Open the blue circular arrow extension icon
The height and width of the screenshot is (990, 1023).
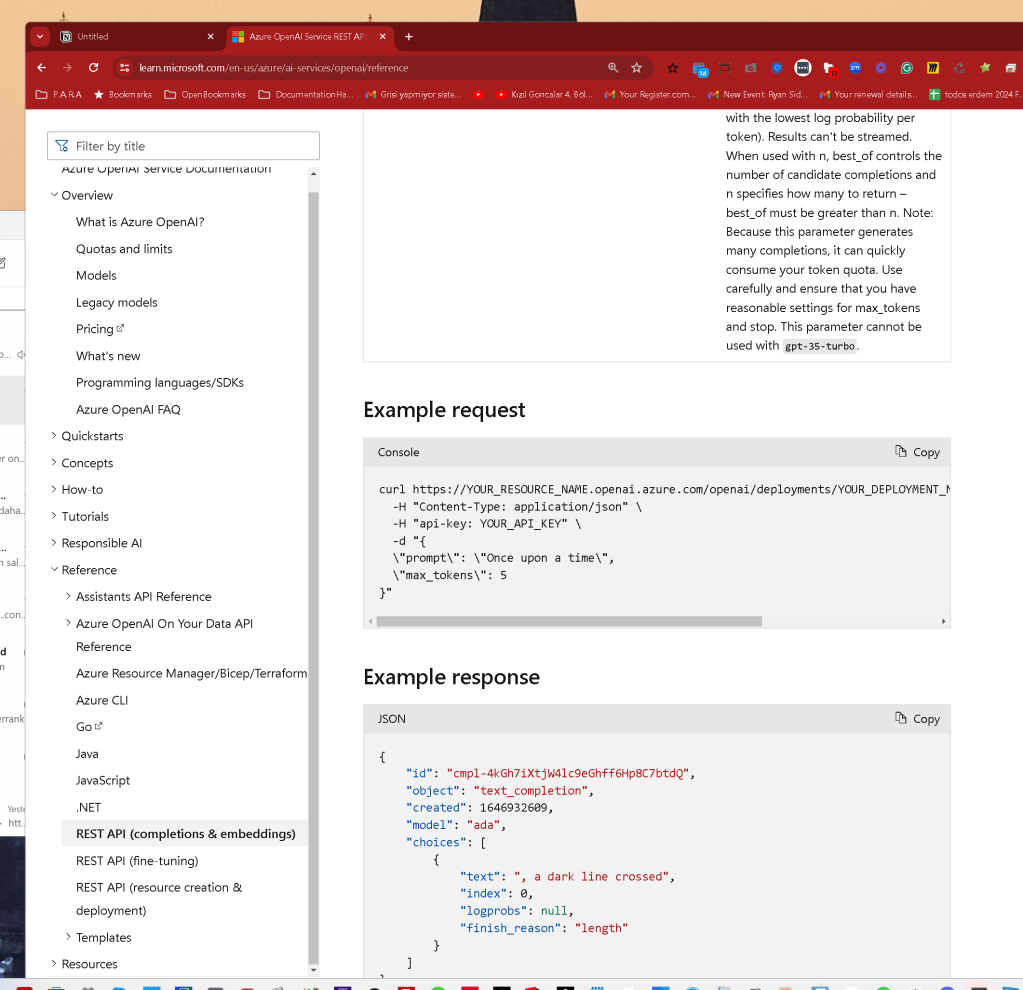776,68
